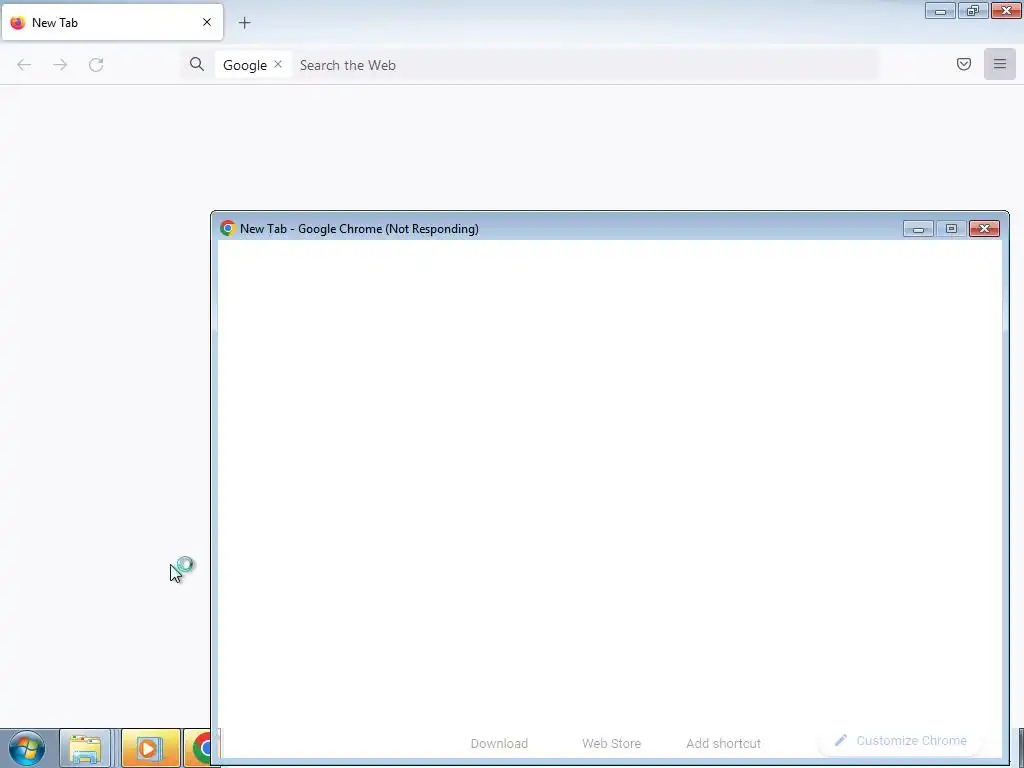Screen dimensions: 1024x768
Task: Open the Download shortcut in Chrome
Action: pos(499,743)
